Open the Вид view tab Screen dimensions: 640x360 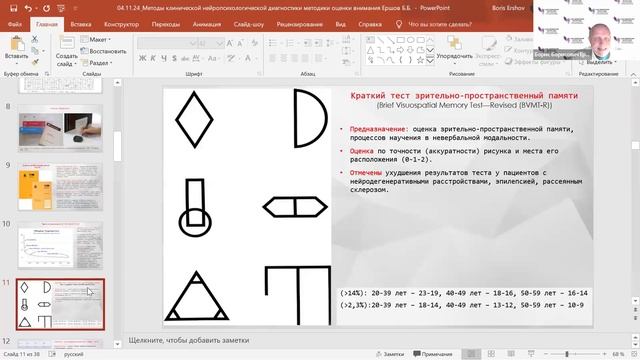coord(340,24)
